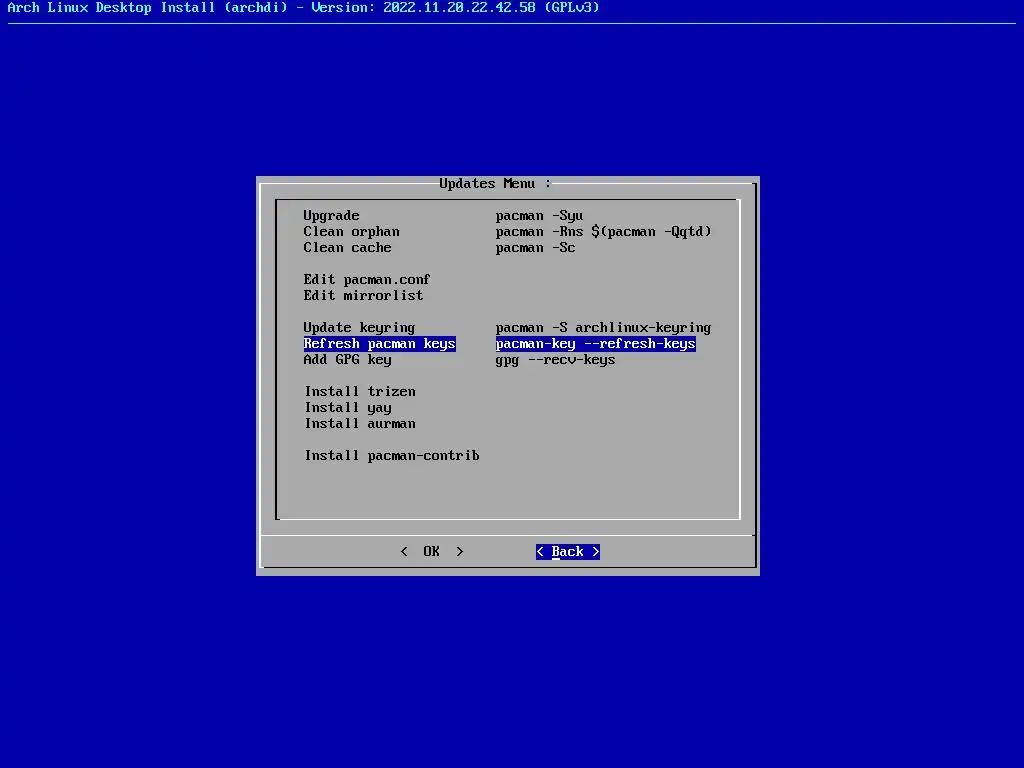The height and width of the screenshot is (768, 1024).
Task: Click 'pacman -S archlinux-keyring' command text
Action: click(603, 327)
